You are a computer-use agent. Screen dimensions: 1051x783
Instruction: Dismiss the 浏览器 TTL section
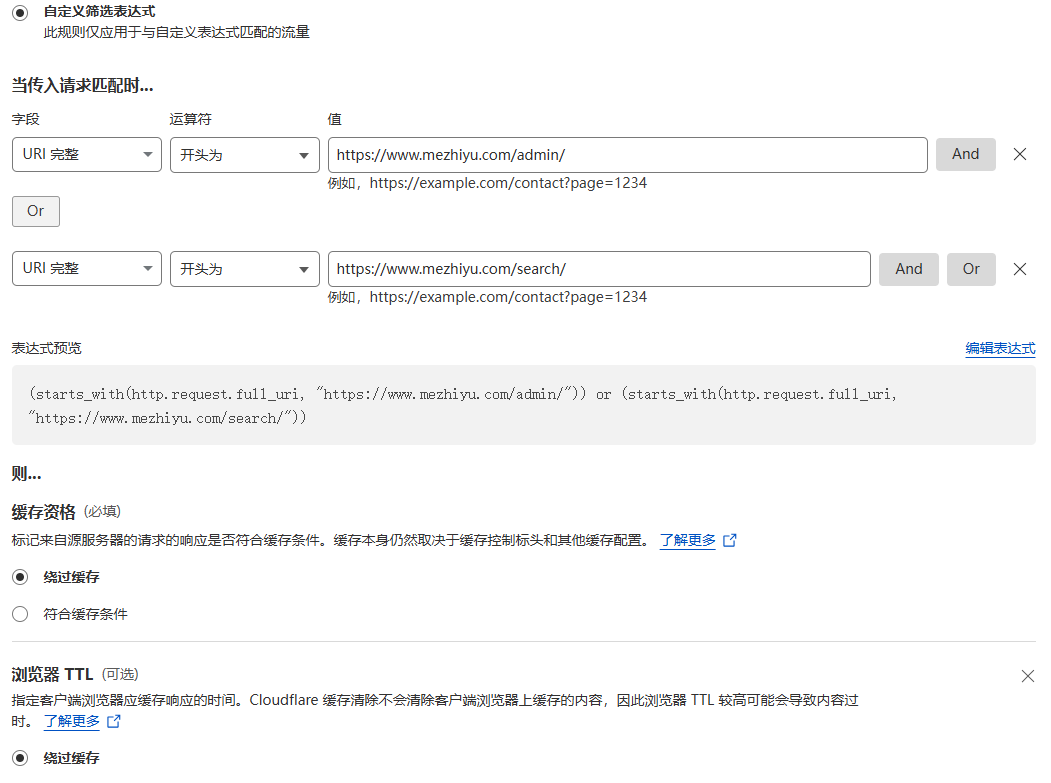(x=1028, y=676)
